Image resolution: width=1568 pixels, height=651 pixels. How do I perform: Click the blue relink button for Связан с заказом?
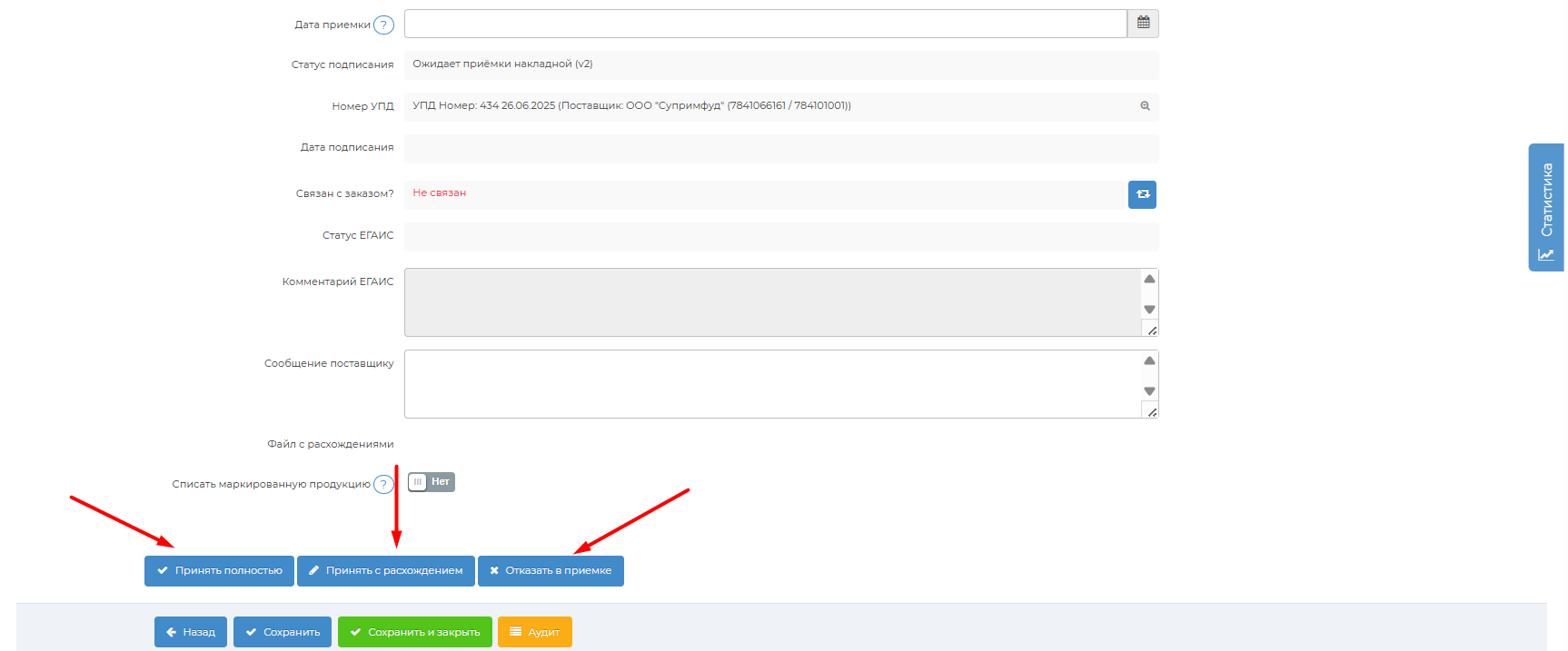coord(1142,194)
